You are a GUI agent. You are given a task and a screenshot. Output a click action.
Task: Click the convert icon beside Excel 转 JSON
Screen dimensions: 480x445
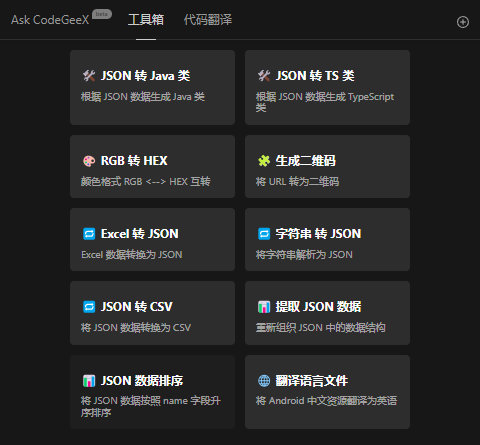pyautogui.click(x=89, y=234)
